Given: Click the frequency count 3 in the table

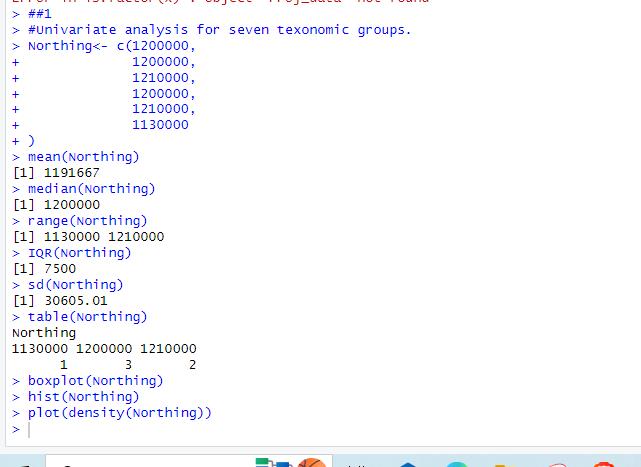Looking at the screenshot, I should (128, 364).
